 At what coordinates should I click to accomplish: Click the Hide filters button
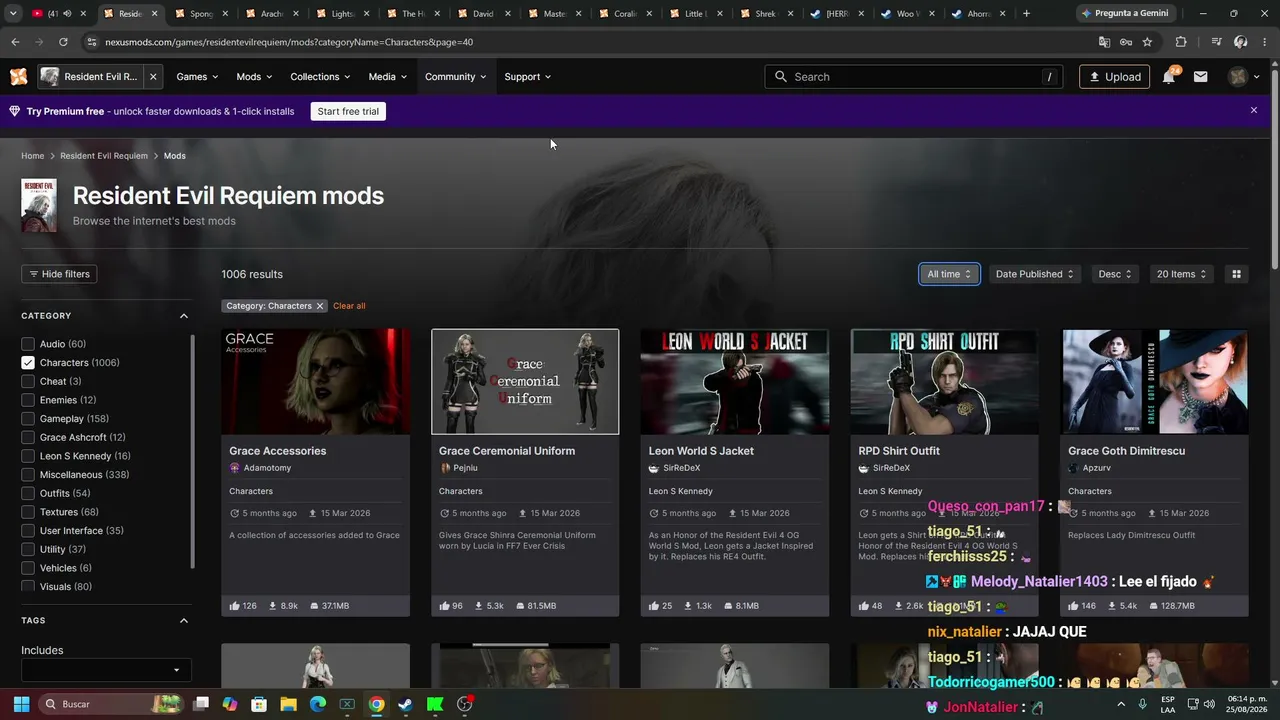(59, 274)
